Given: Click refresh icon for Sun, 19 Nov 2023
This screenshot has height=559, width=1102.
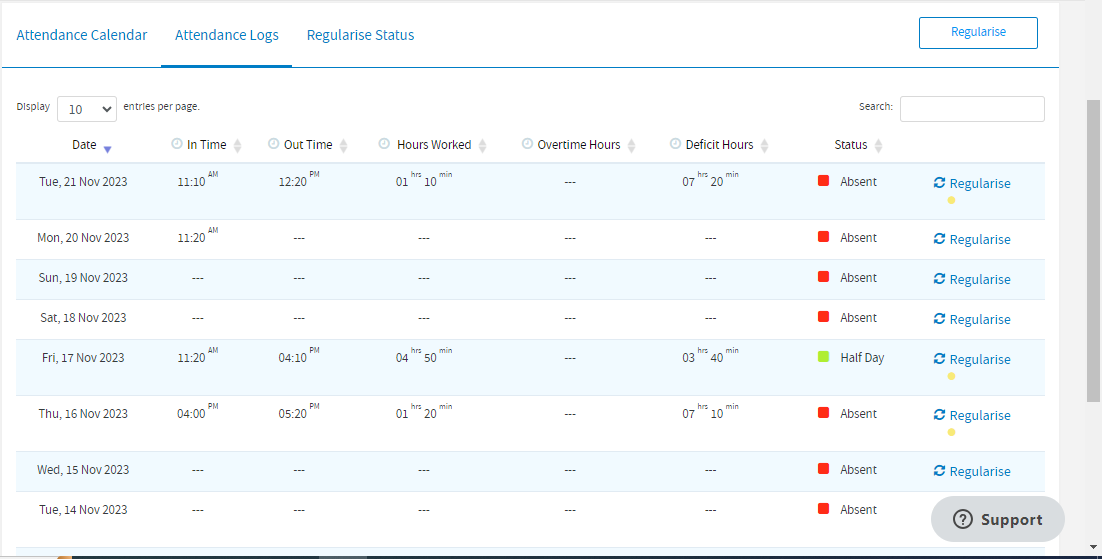Looking at the screenshot, I should 939,279.
